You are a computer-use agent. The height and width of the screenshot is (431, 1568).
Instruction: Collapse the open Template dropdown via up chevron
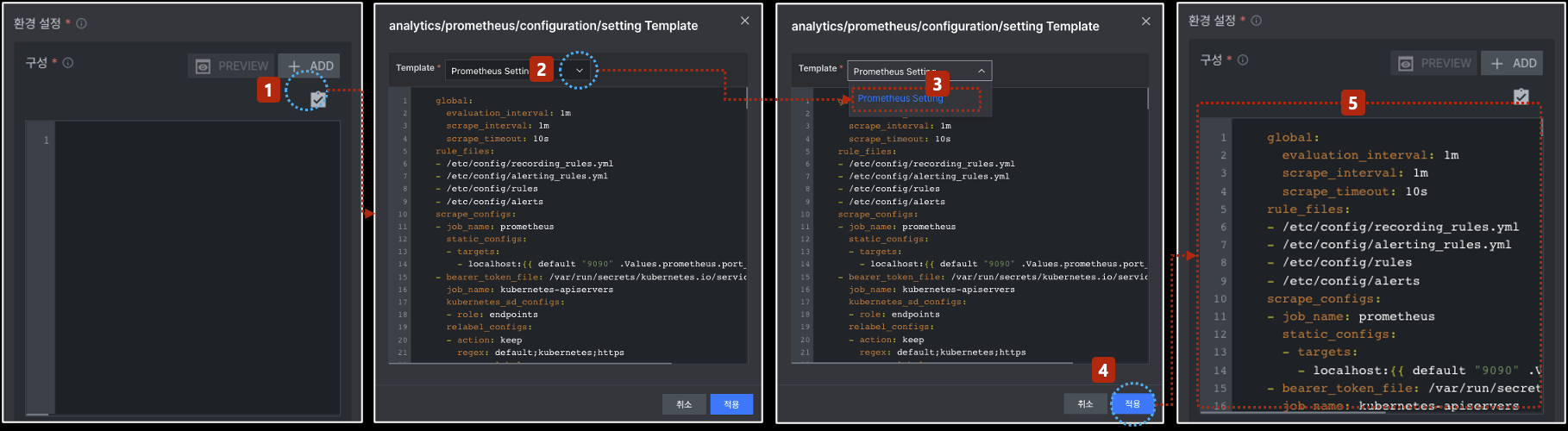tap(982, 71)
